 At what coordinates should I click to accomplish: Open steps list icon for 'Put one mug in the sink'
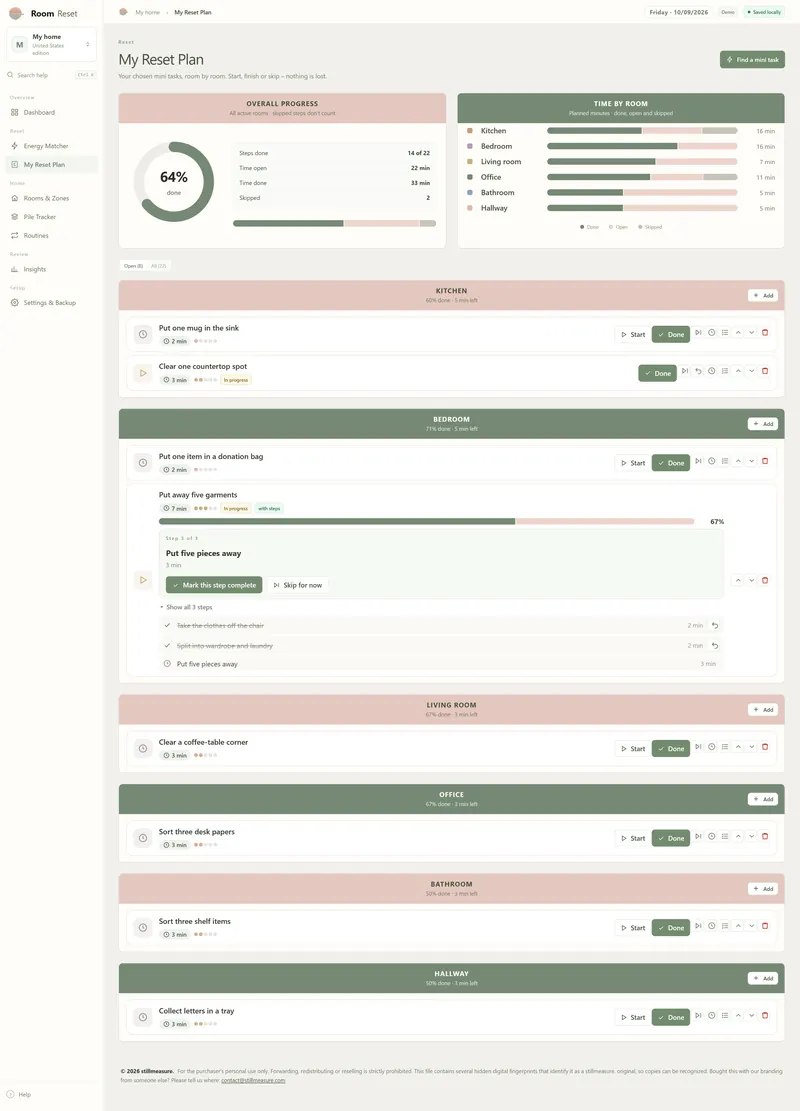point(725,332)
